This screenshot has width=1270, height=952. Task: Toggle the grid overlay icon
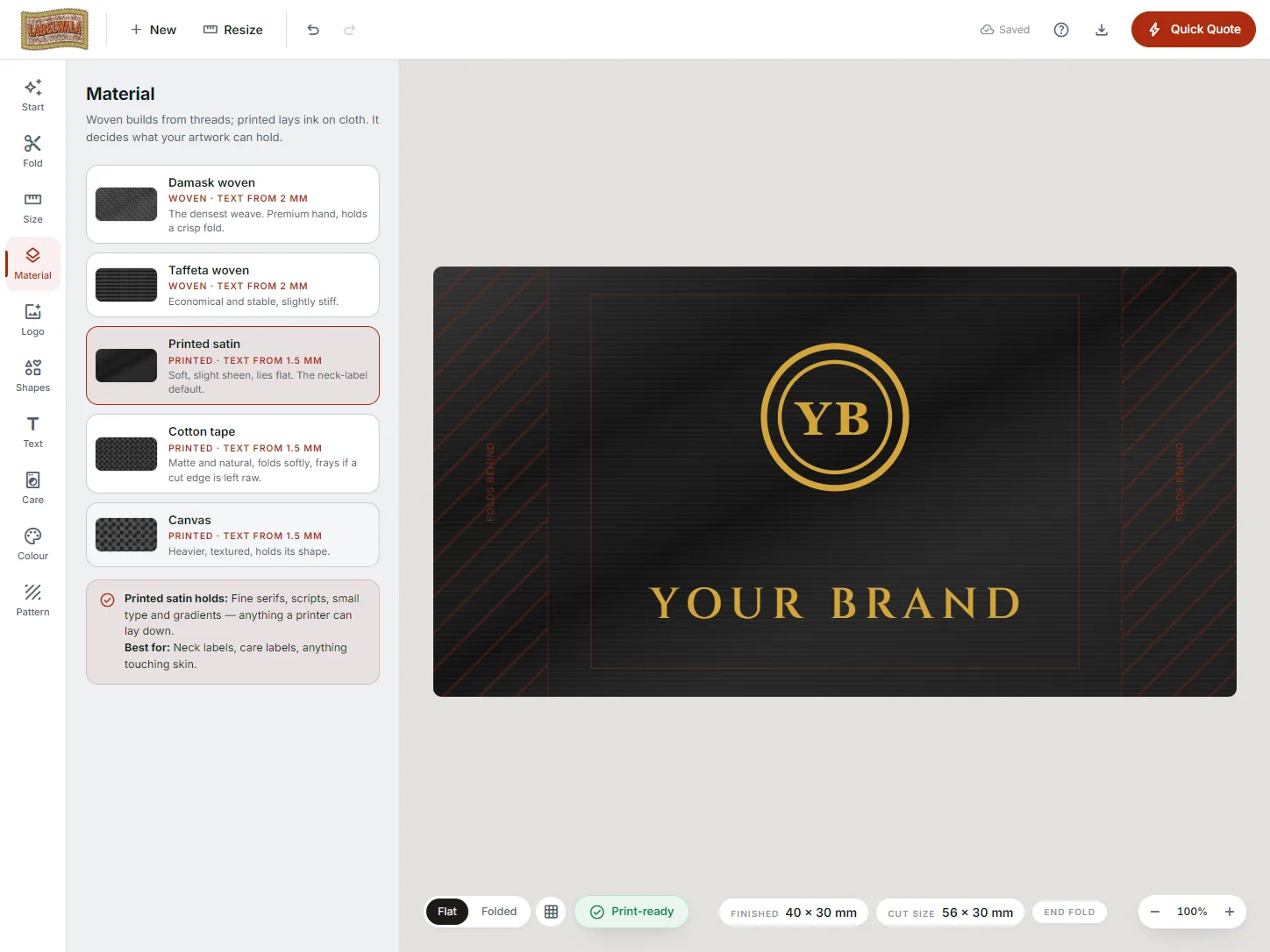pyautogui.click(x=551, y=912)
